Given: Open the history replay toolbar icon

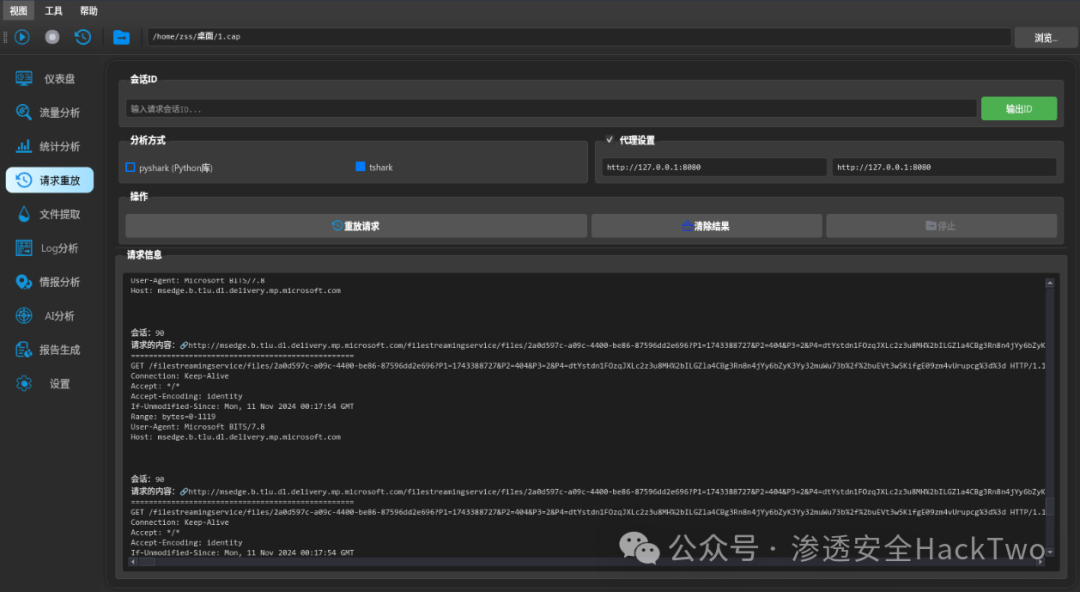Looking at the screenshot, I should 83,37.
